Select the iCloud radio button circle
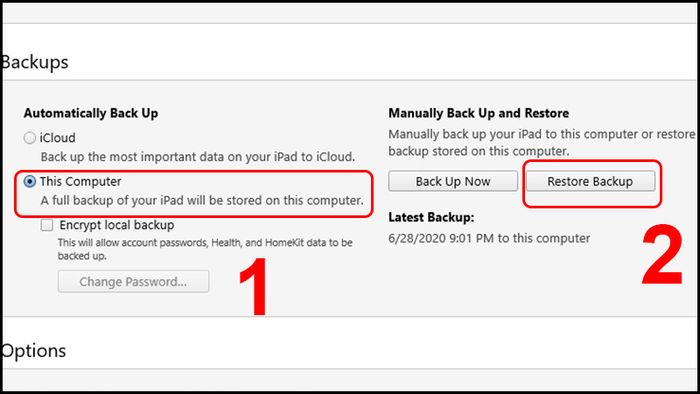700x394 pixels. (30, 138)
